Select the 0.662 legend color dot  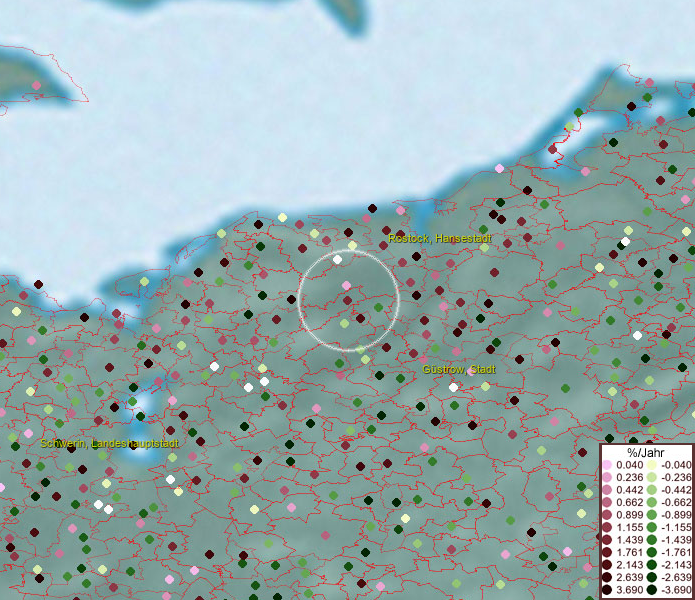tap(607, 503)
